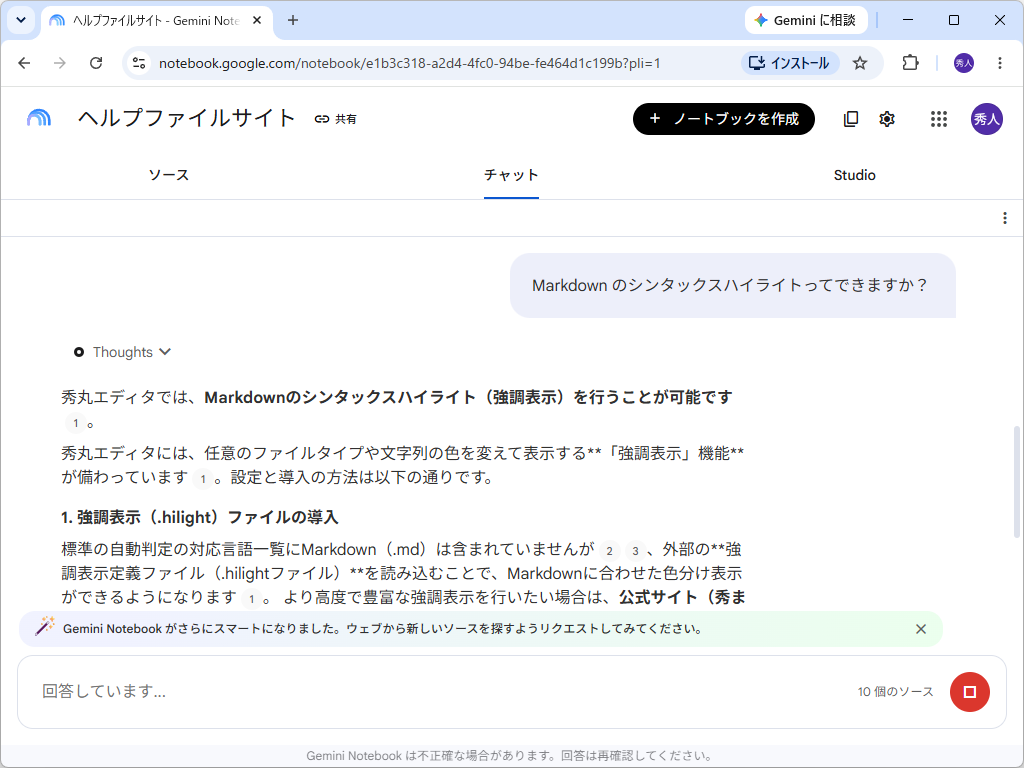
Task: Click the Gemini Notebook rainbow logo
Action: click(x=39, y=118)
